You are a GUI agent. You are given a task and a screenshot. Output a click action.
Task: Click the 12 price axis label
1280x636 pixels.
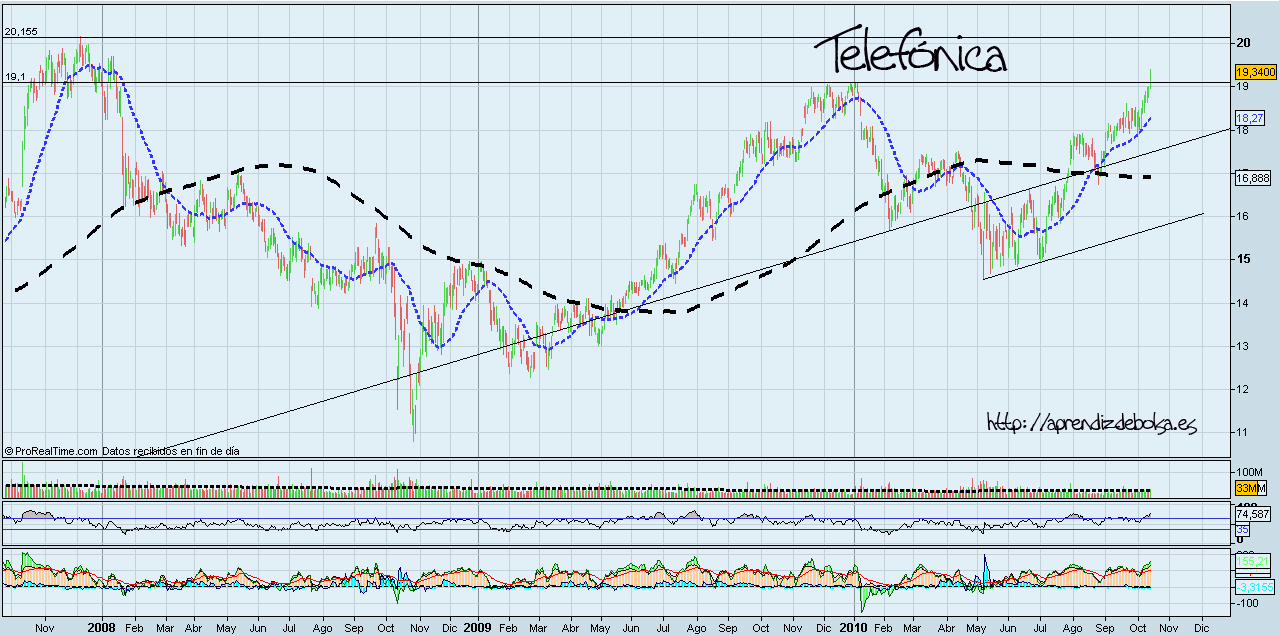pyautogui.click(x=1245, y=389)
